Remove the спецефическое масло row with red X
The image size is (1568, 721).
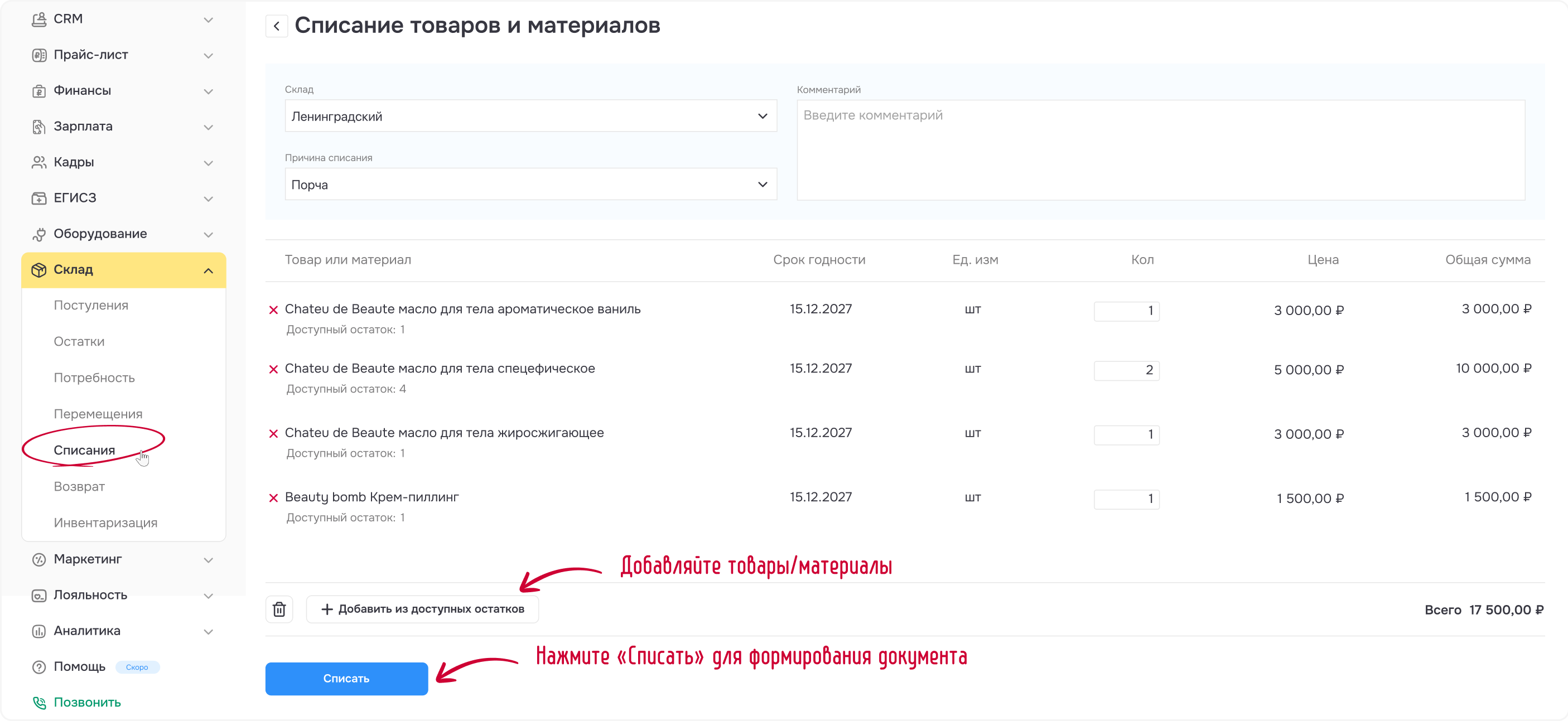click(x=273, y=369)
